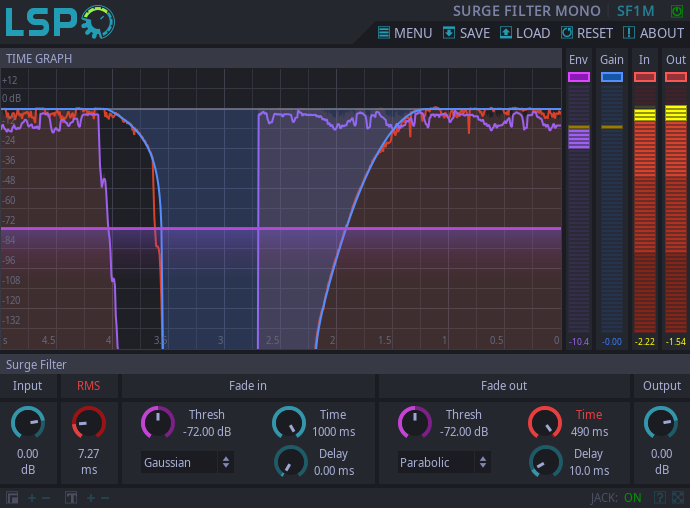Open the MENU button
690x508 pixels.
tap(405, 33)
